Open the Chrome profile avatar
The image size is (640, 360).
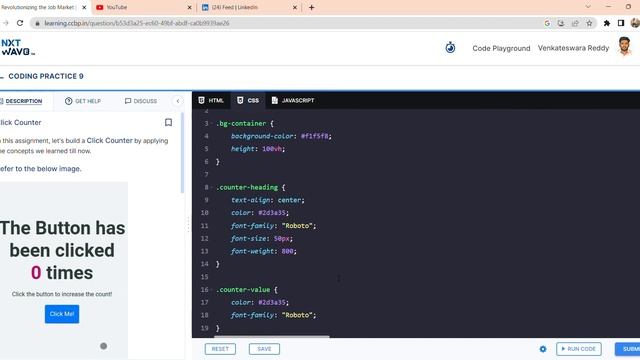(635, 23)
